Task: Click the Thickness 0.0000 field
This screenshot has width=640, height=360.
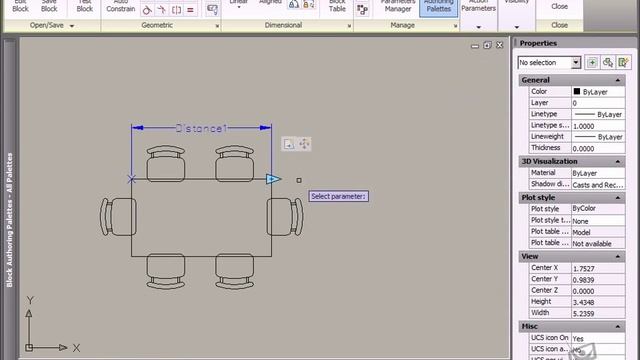Action: [598, 148]
